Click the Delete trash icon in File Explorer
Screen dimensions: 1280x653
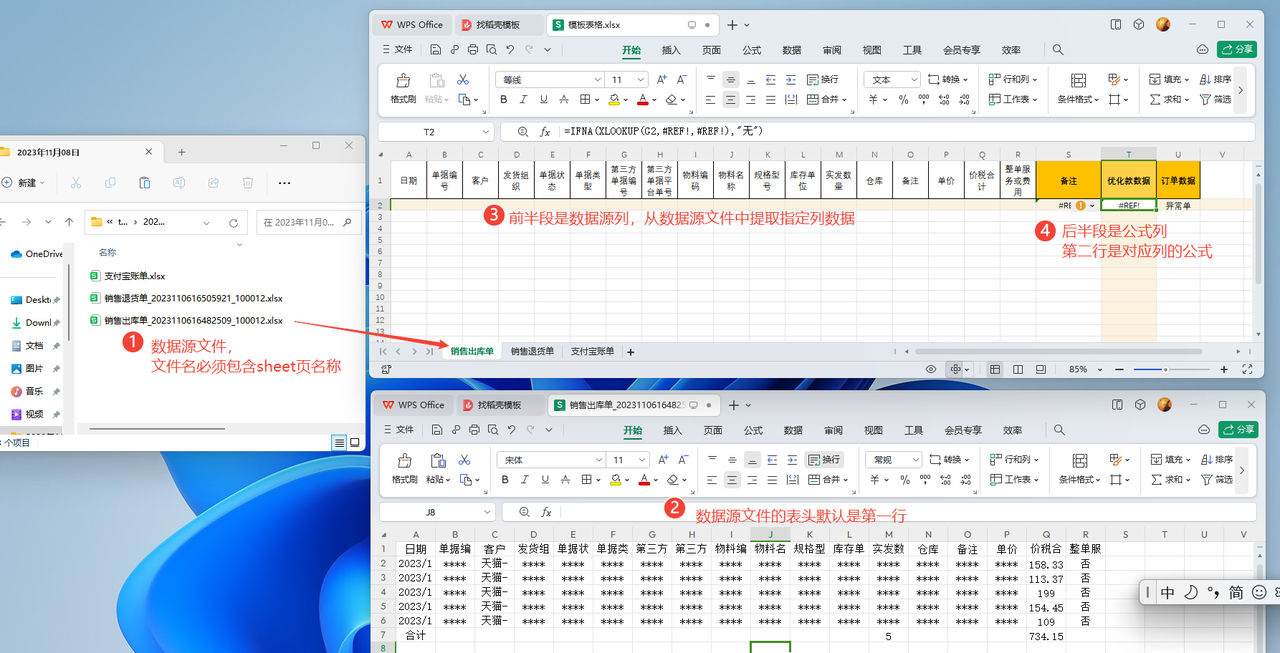click(x=248, y=183)
